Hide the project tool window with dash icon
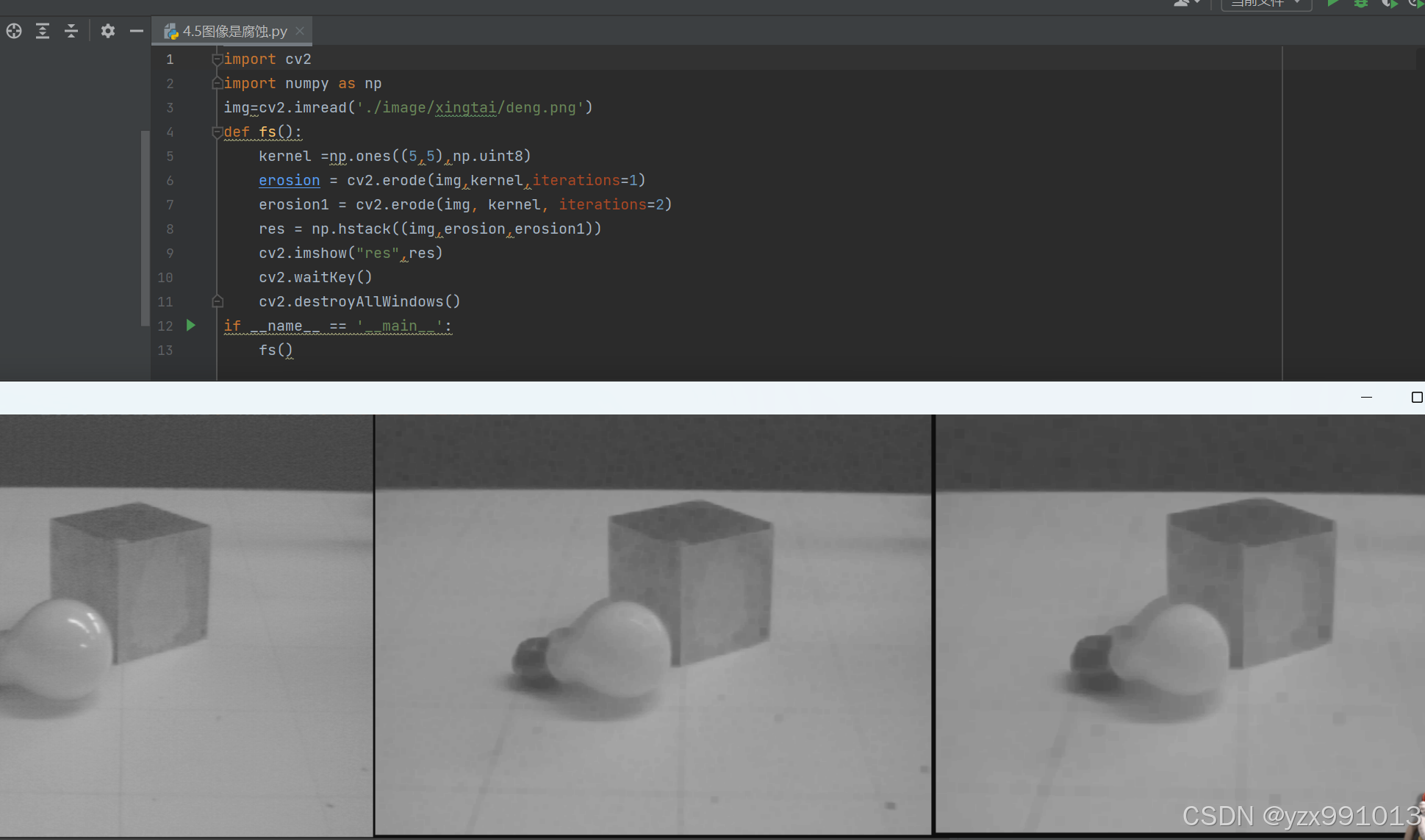Screen dimensions: 1425x840 pos(136,31)
